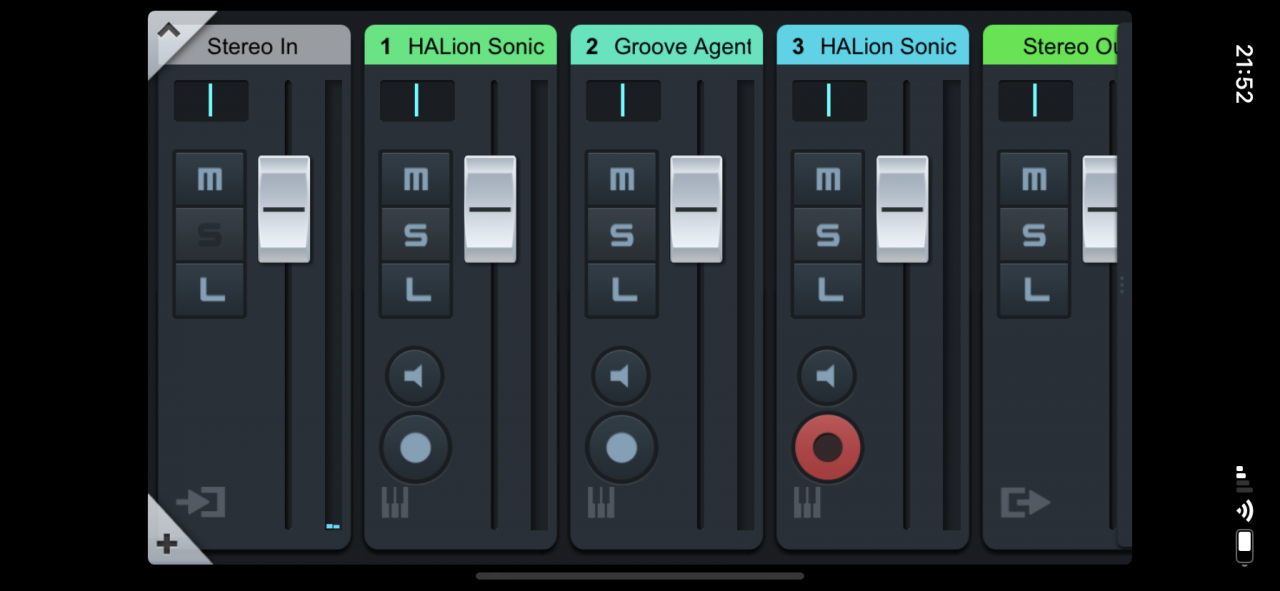Select the 3 HALion Sonic track header
The image size is (1280, 591).
[x=872, y=46]
